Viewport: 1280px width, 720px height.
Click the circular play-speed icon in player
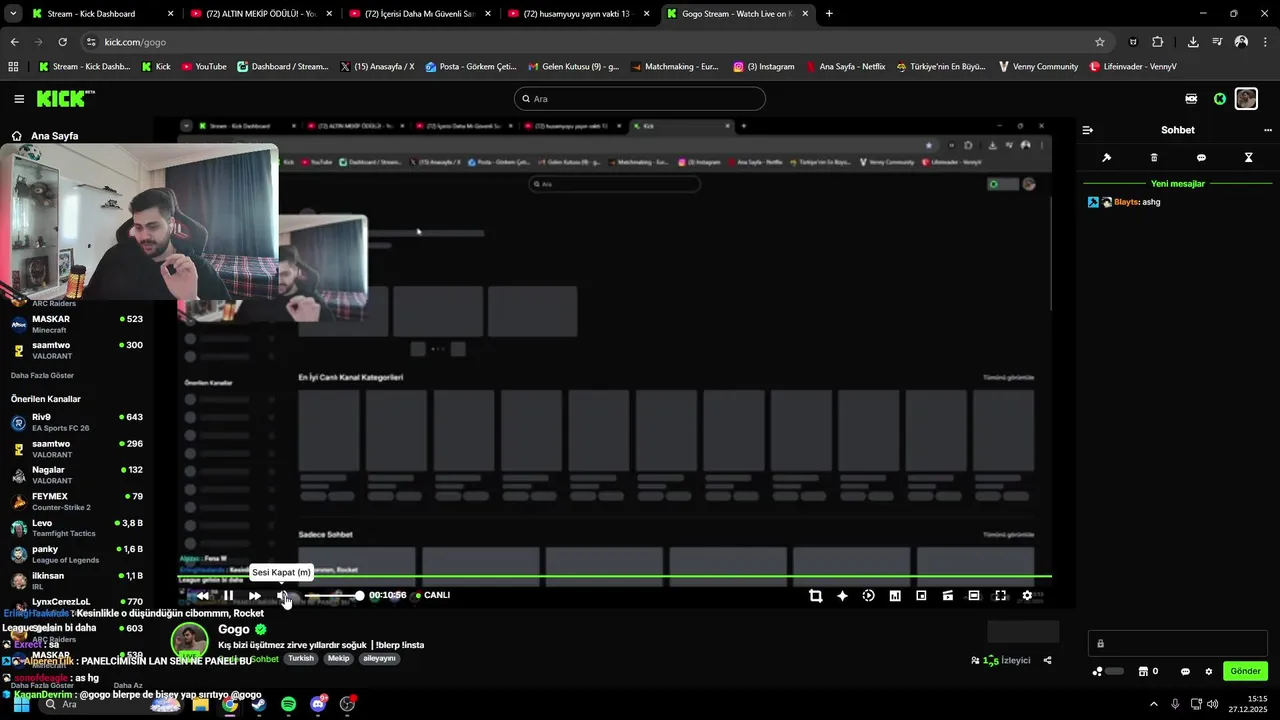click(868, 596)
